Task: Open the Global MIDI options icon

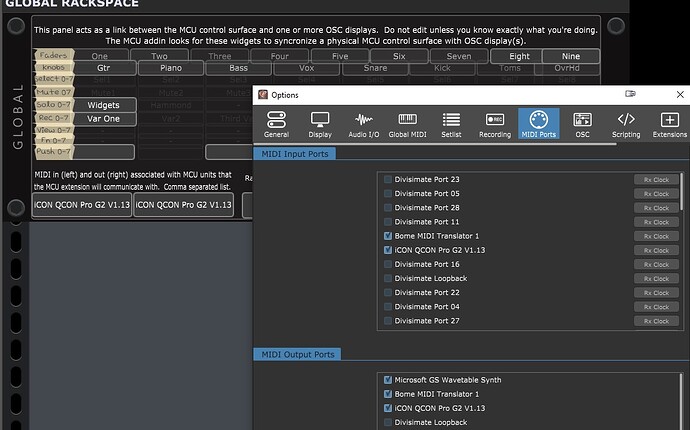Action: coord(407,124)
